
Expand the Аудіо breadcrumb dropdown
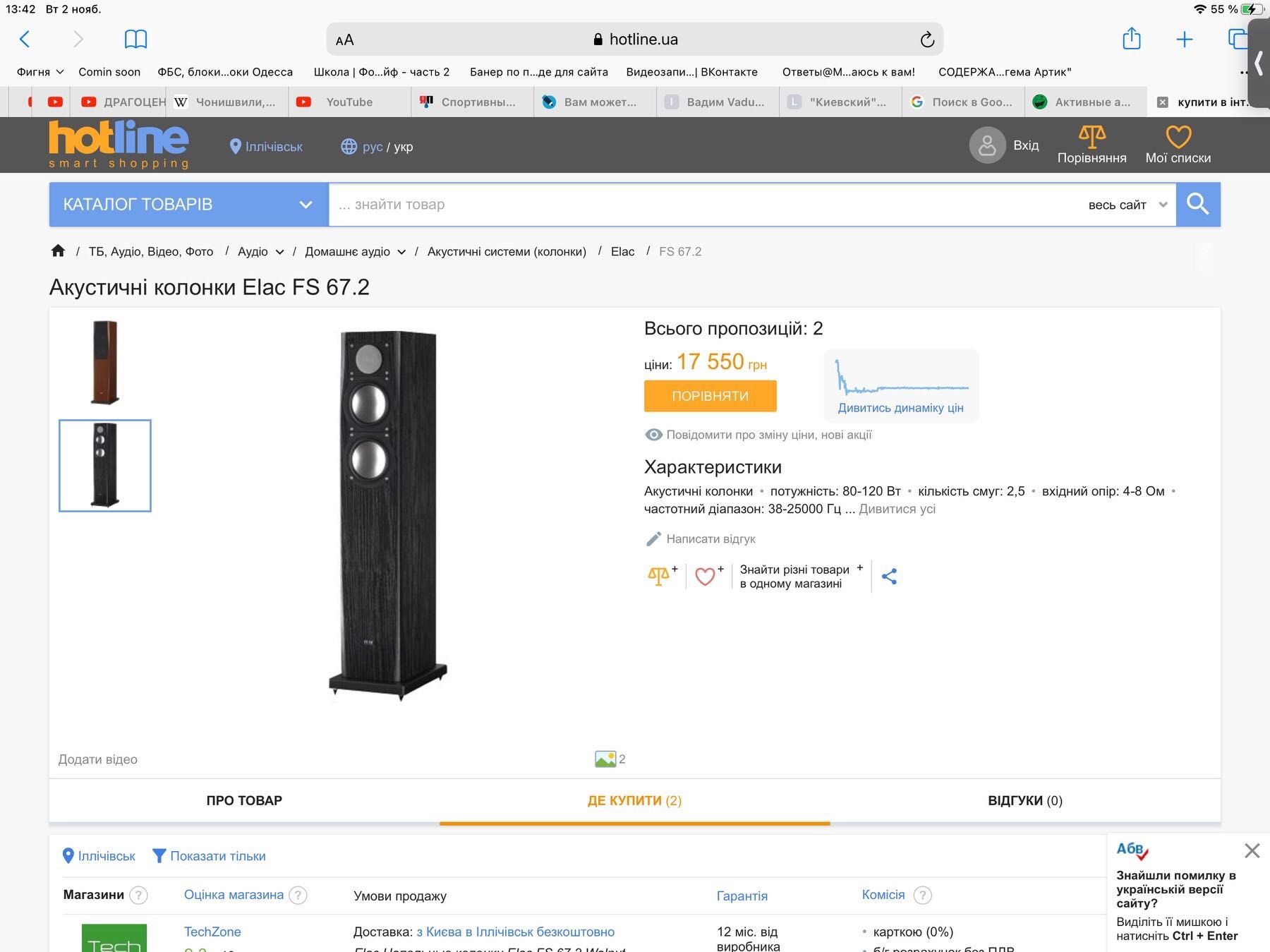point(279,252)
